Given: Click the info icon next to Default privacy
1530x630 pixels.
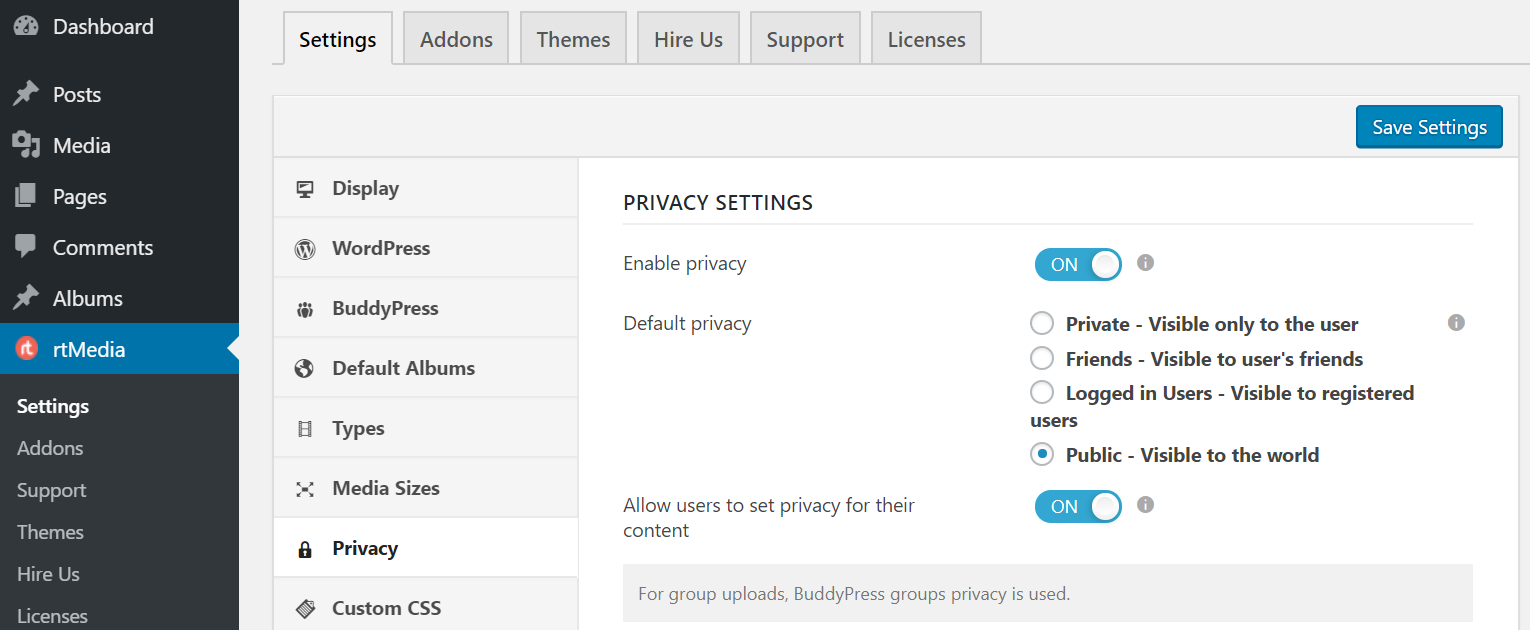Looking at the screenshot, I should [1456, 323].
